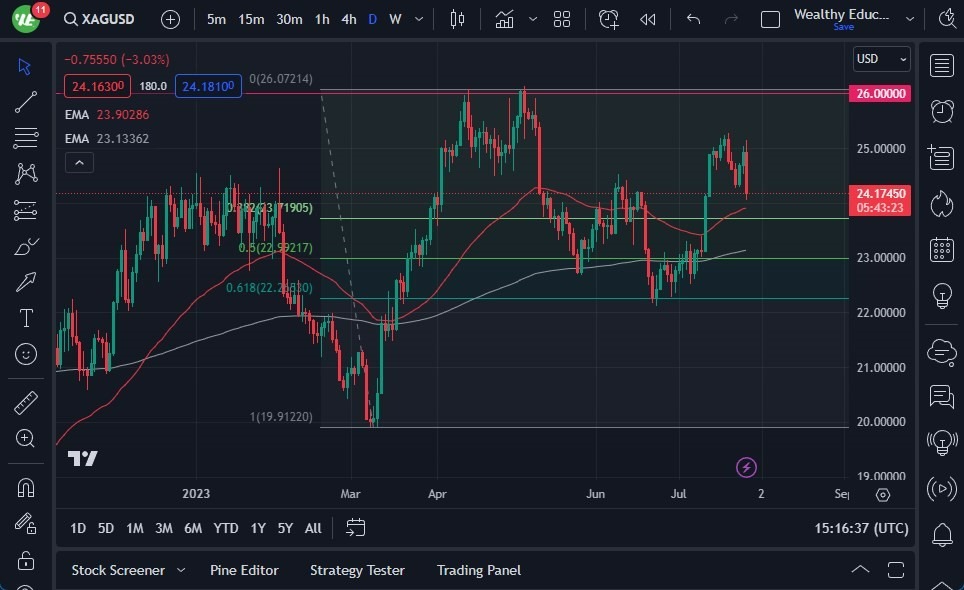The height and width of the screenshot is (590, 964).
Task: Select the Trend Line tool
Action: pos(26,102)
